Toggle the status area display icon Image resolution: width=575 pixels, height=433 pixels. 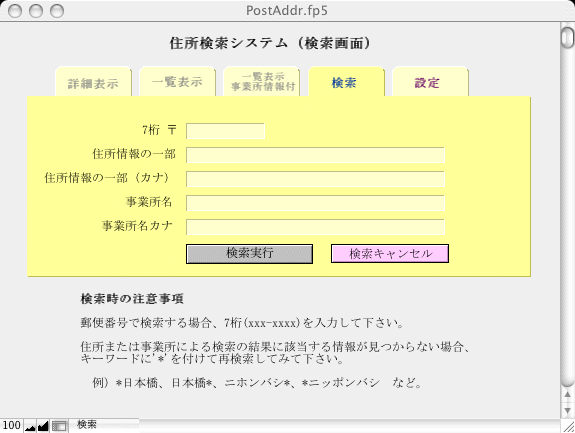[59, 426]
